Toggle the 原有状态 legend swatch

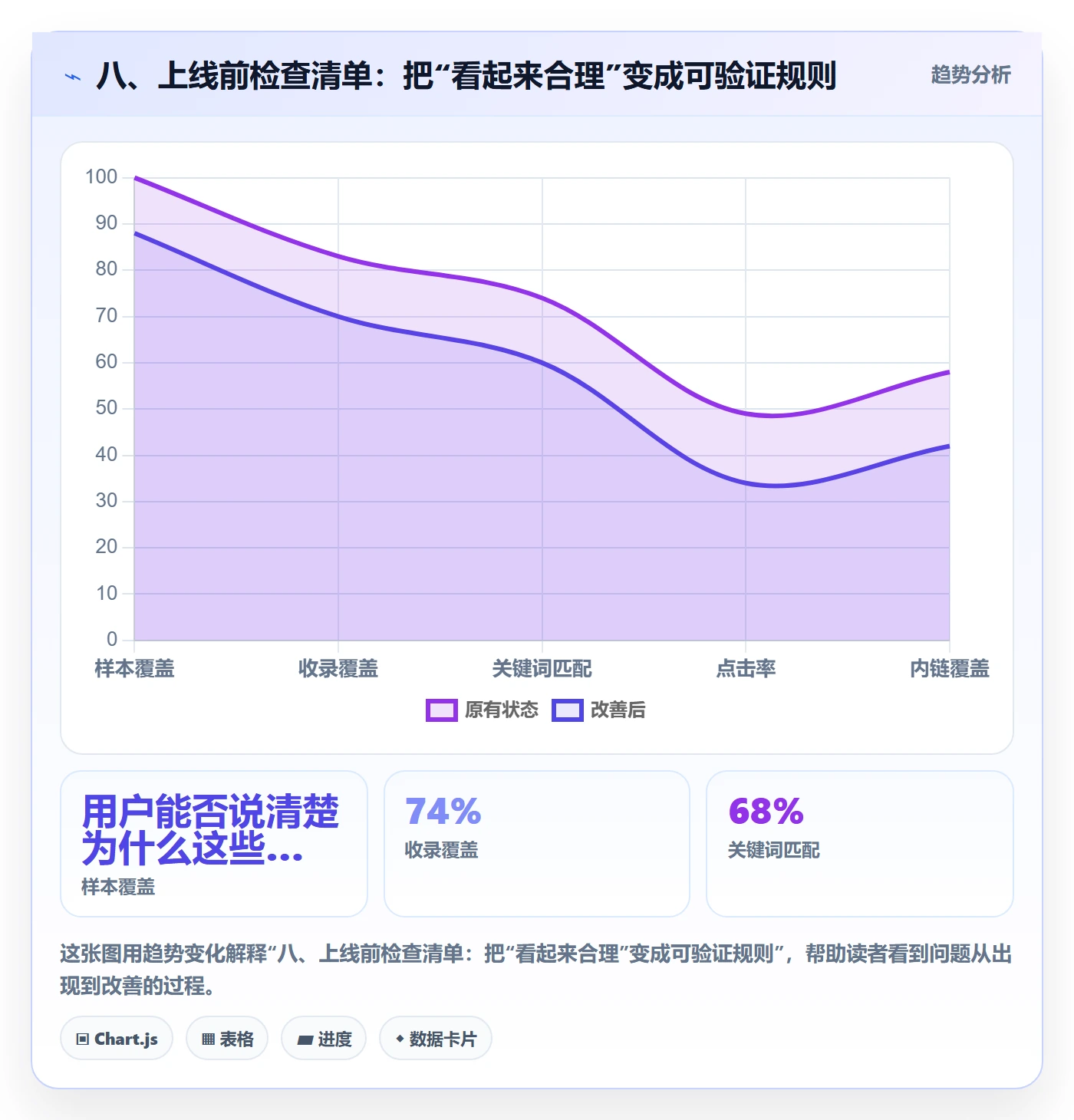tap(441, 710)
